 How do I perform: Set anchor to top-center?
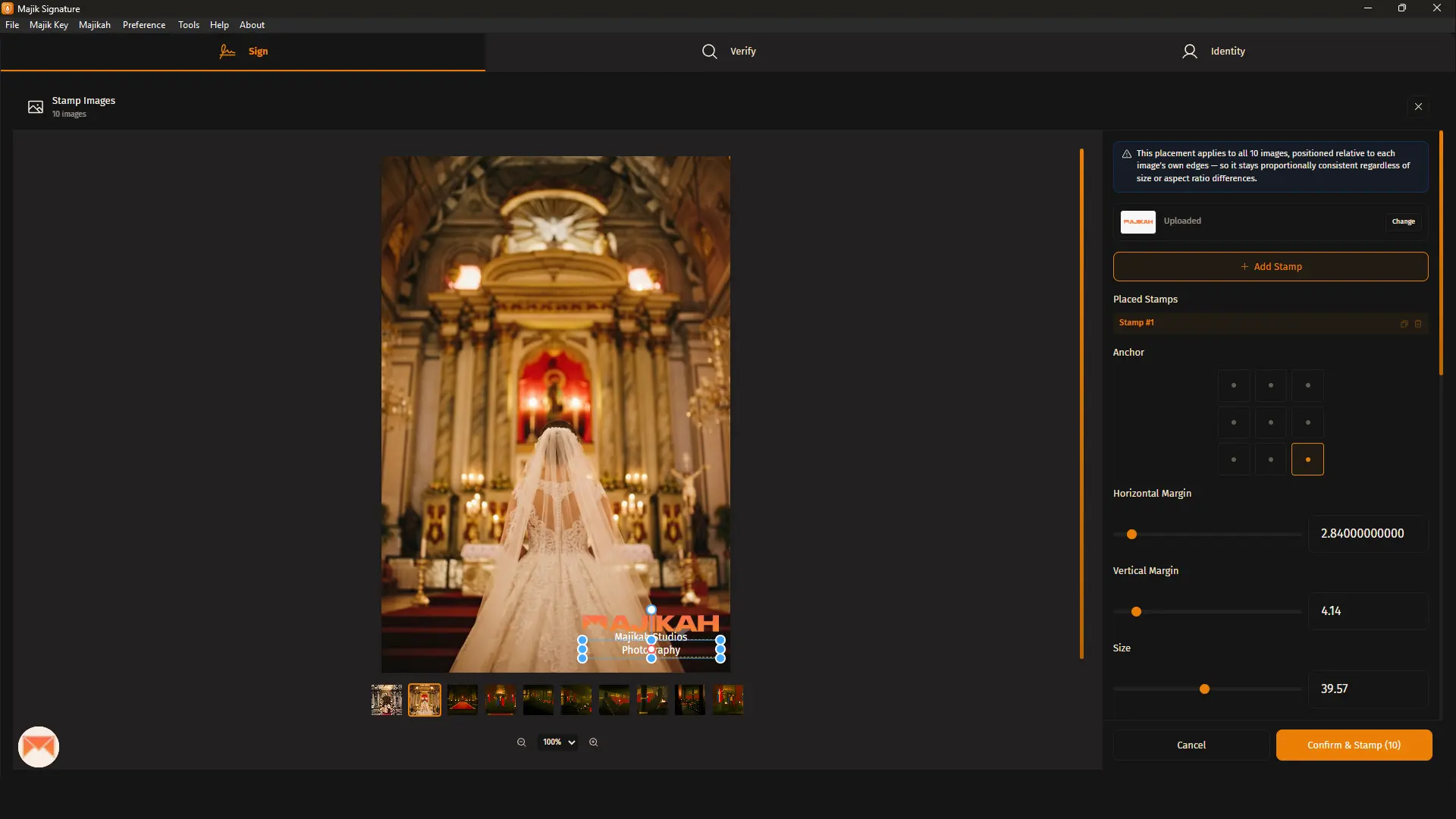click(1271, 385)
